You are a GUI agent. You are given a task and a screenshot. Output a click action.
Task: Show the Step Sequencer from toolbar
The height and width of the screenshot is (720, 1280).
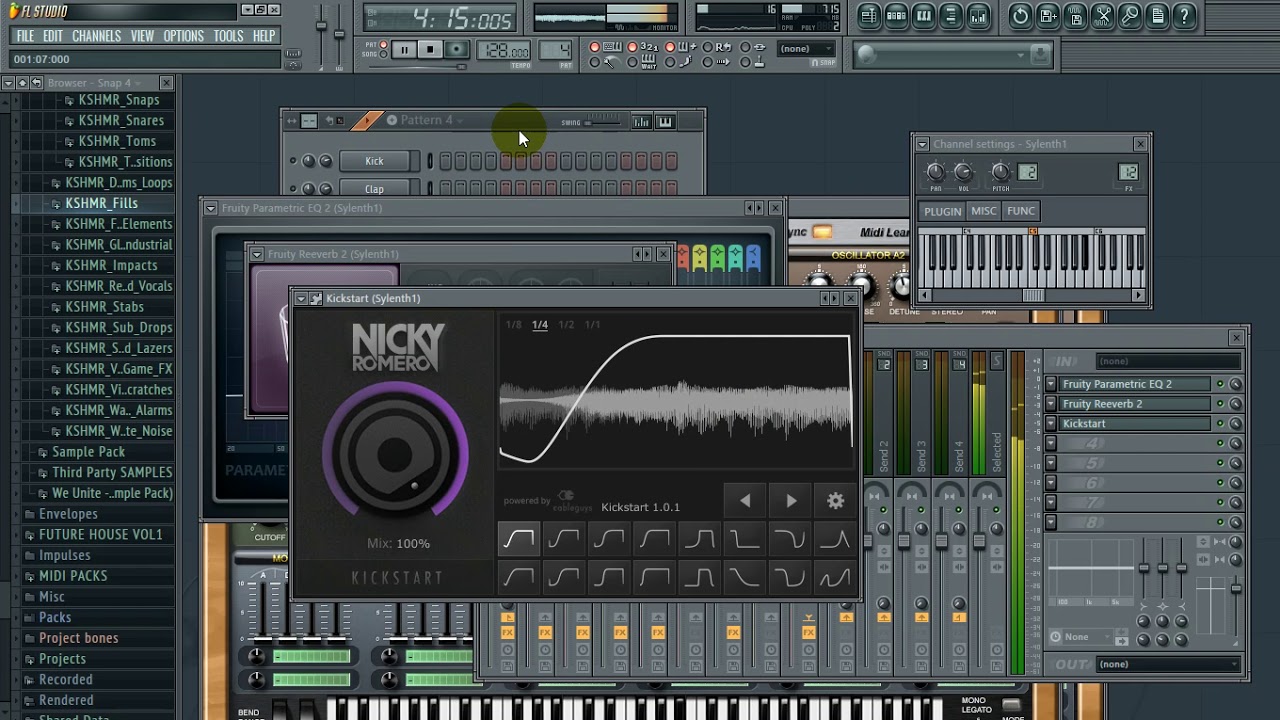pos(896,16)
